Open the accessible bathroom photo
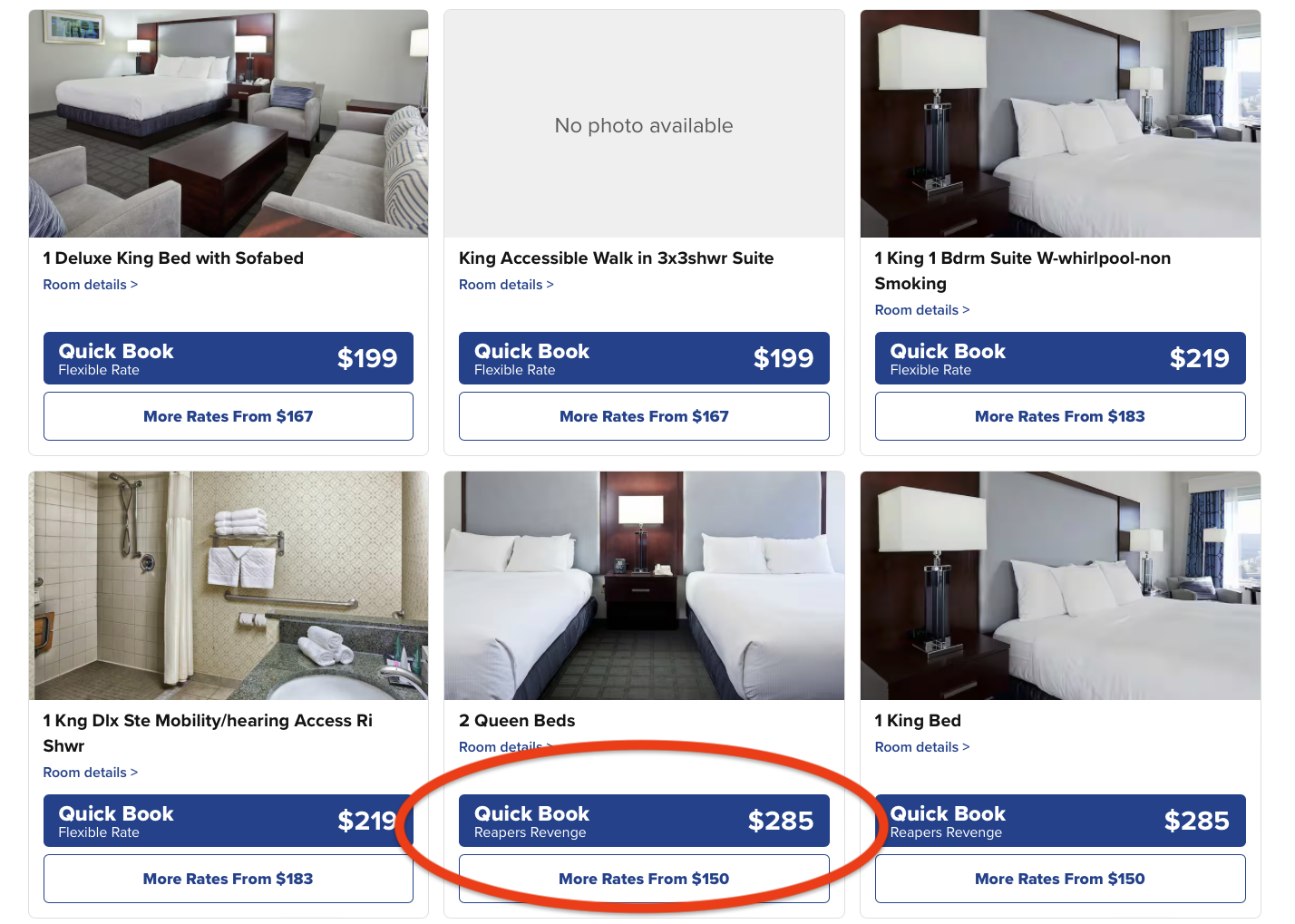Image resolution: width=1295 pixels, height=924 pixels. tap(228, 586)
